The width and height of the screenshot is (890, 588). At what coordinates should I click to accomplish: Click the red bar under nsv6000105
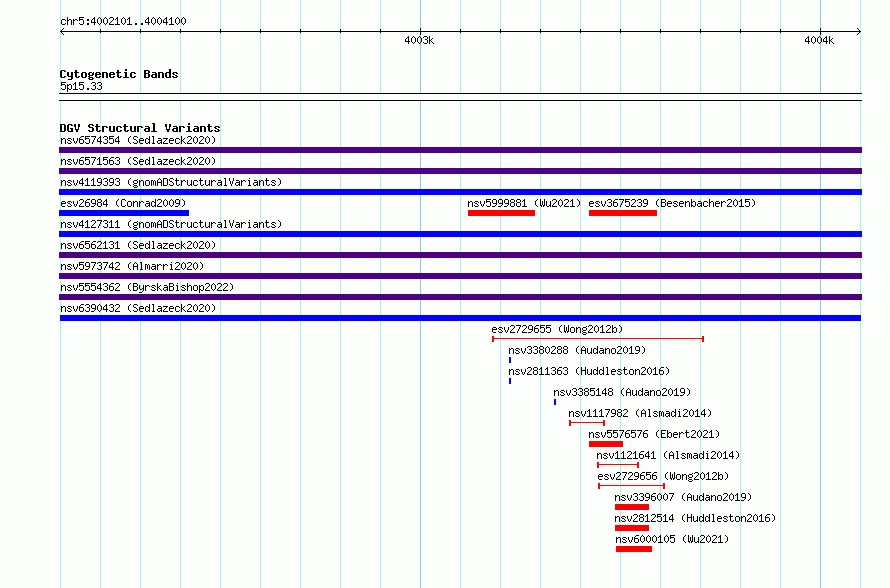coord(633,549)
